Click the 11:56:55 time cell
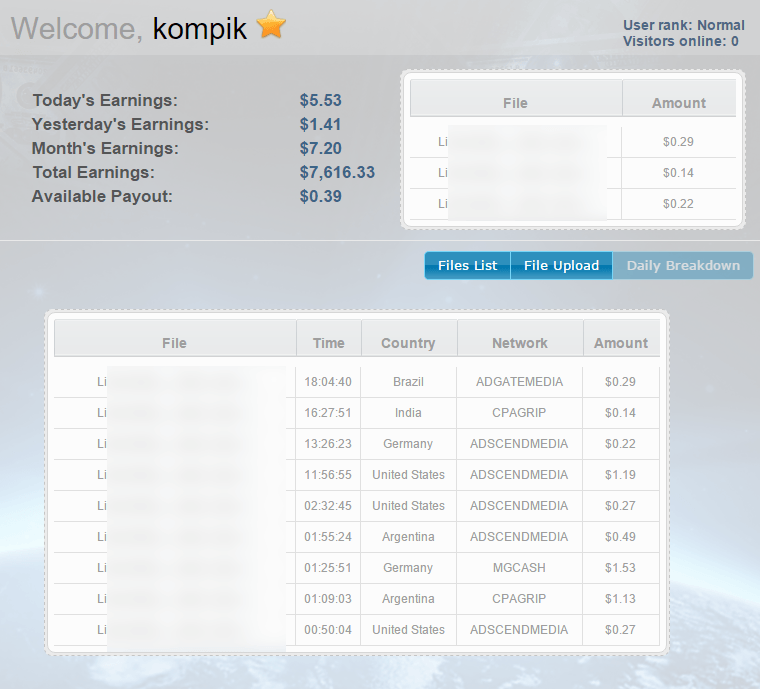 (x=328, y=475)
